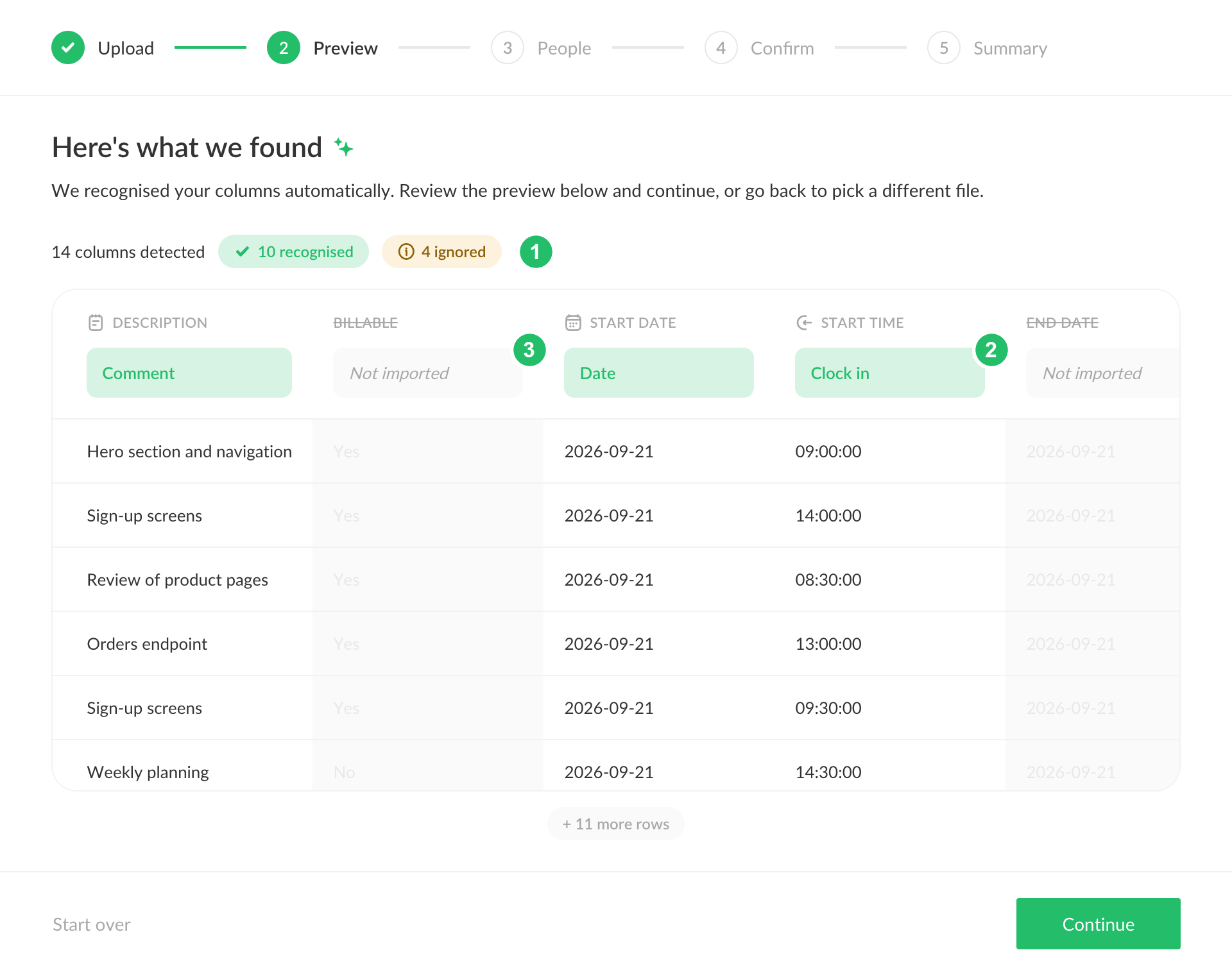Screen dimensions: 1232x975
Task: Jump to the Confirm step label
Action: [x=782, y=48]
